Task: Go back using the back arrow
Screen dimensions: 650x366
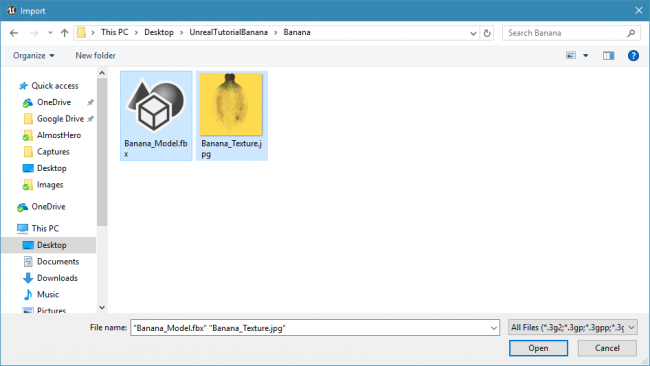Action: click(x=14, y=33)
